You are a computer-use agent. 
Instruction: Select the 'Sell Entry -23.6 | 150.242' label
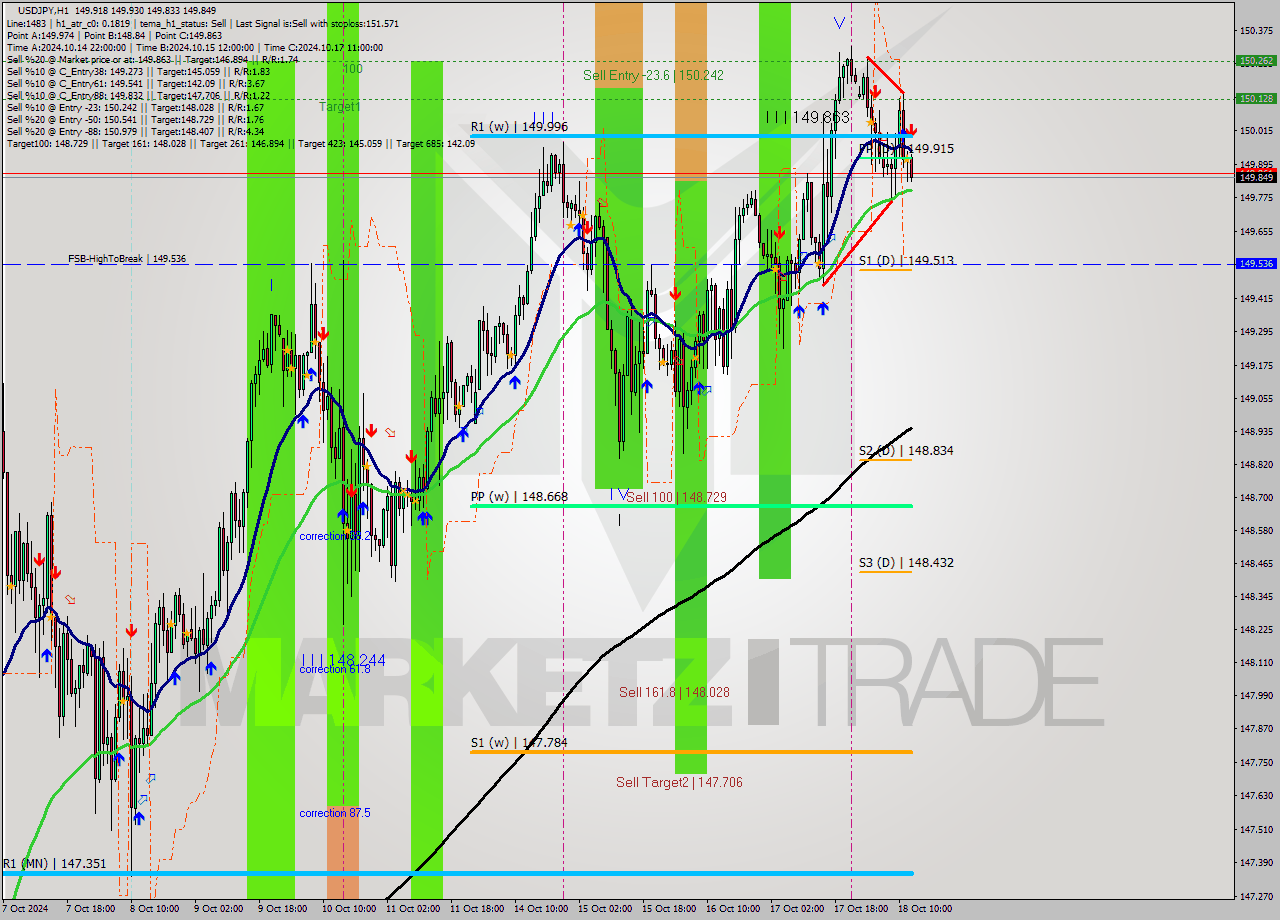click(x=654, y=75)
